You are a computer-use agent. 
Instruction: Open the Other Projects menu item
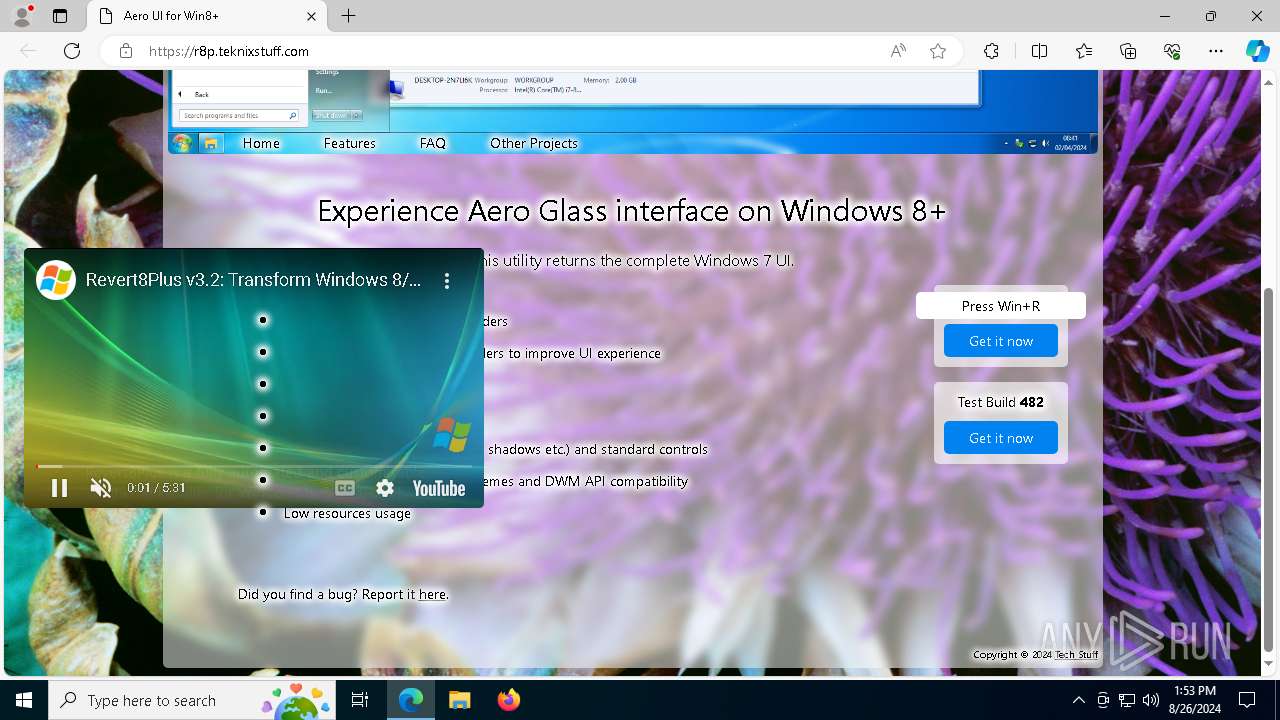click(534, 143)
